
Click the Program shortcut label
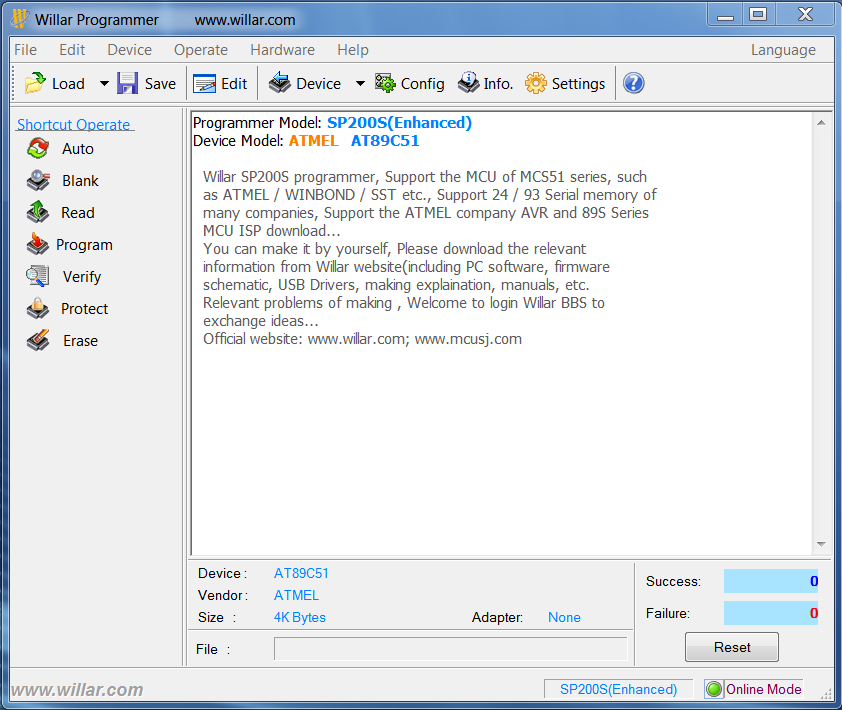pyautogui.click(x=84, y=245)
